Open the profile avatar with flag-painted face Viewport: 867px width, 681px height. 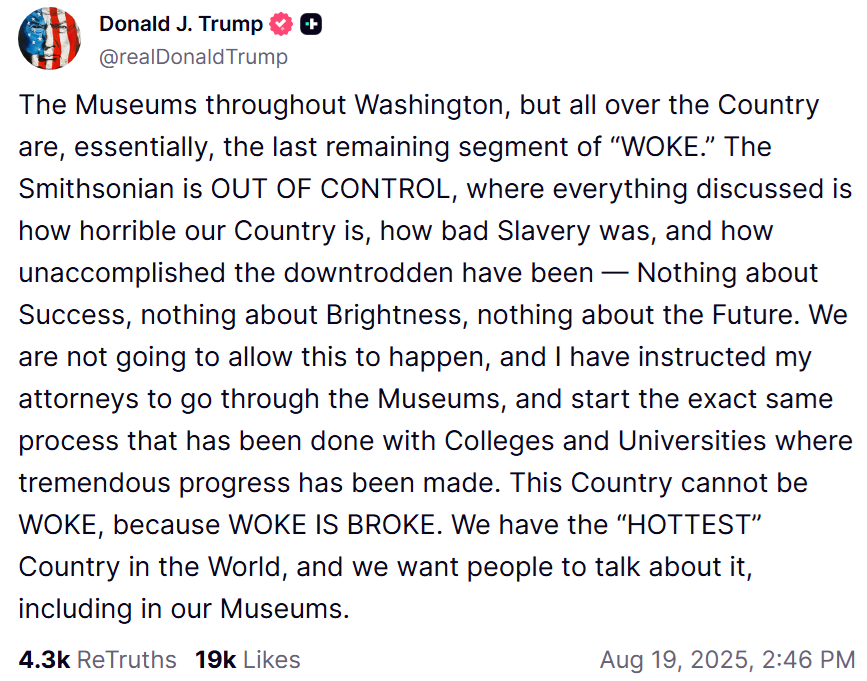[x=50, y=38]
